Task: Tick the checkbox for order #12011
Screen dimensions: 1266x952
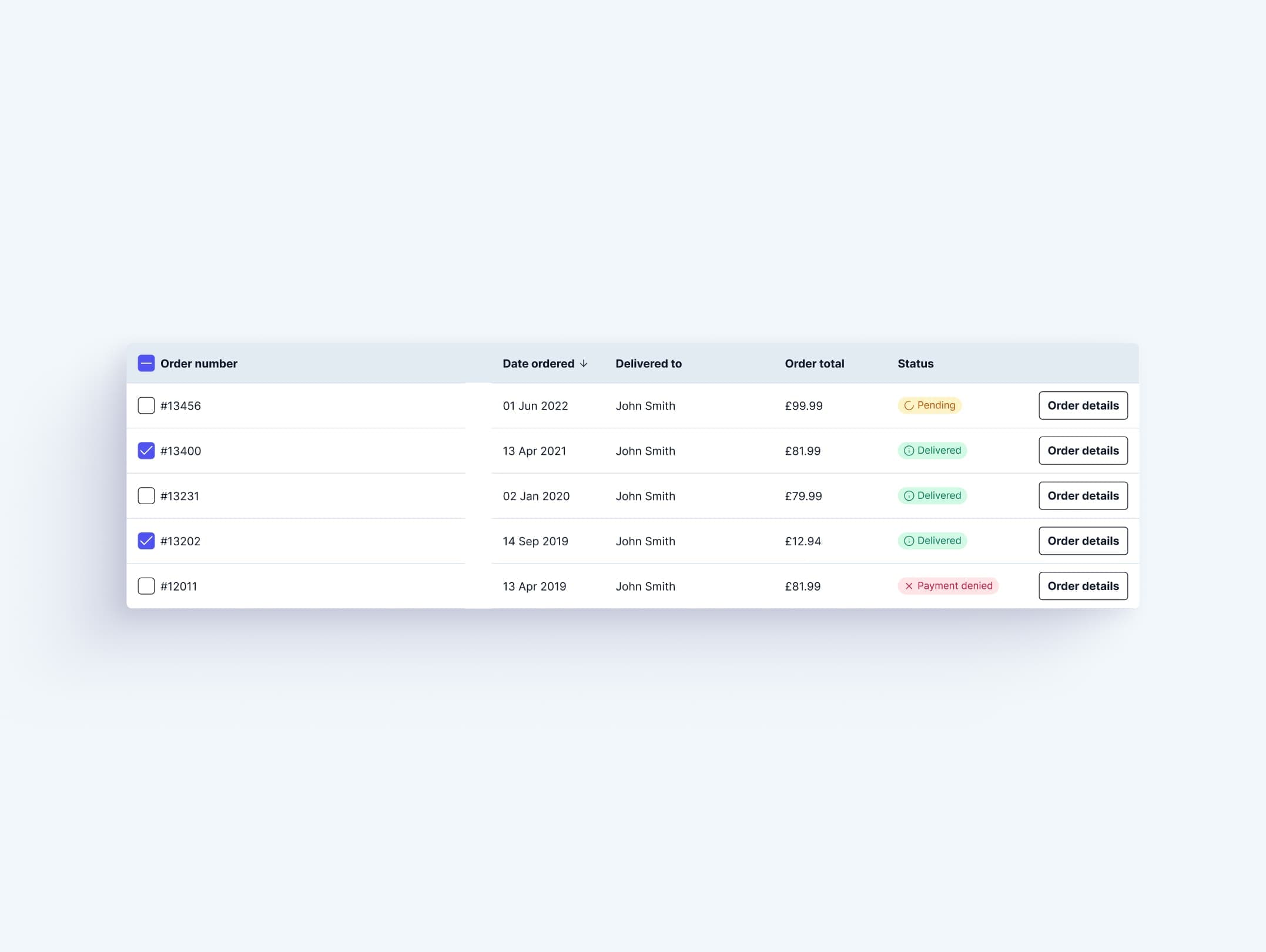Action: coord(146,586)
